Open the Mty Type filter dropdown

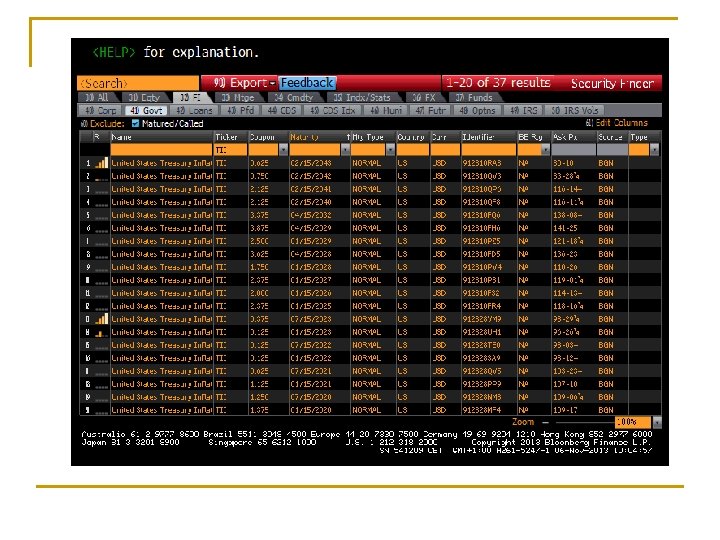390,150
